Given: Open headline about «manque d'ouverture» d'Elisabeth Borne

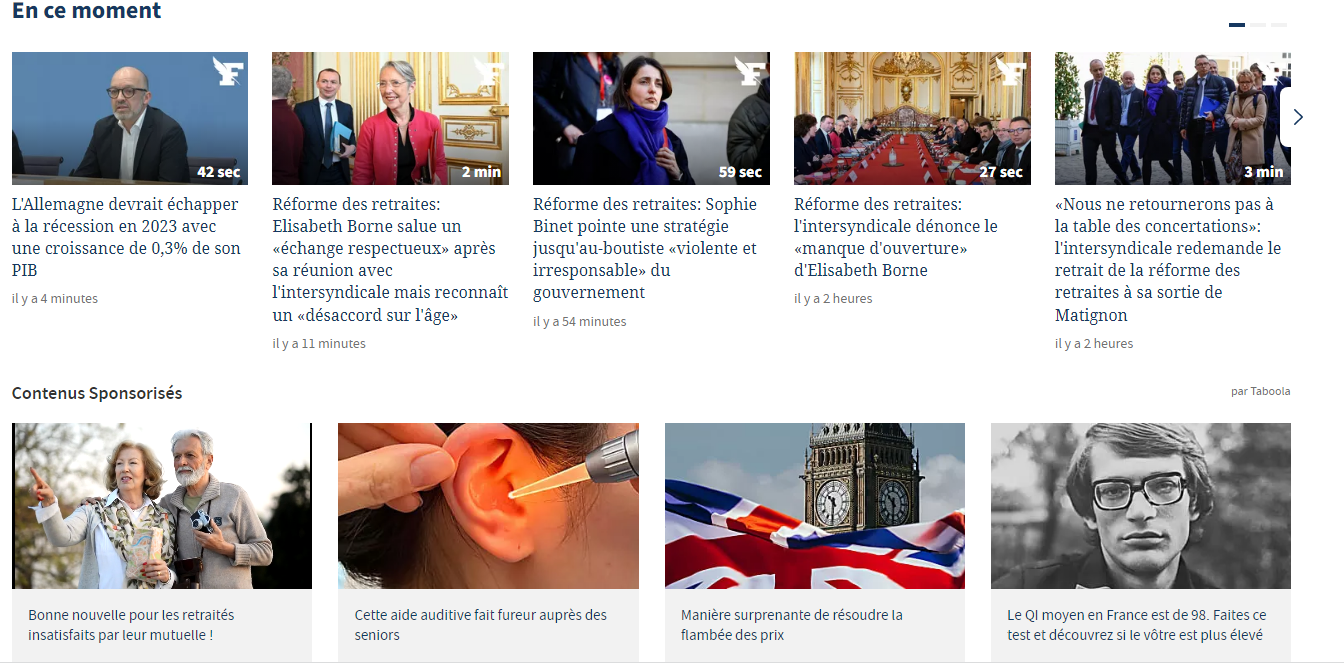Looking at the screenshot, I should tap(896, 237).
